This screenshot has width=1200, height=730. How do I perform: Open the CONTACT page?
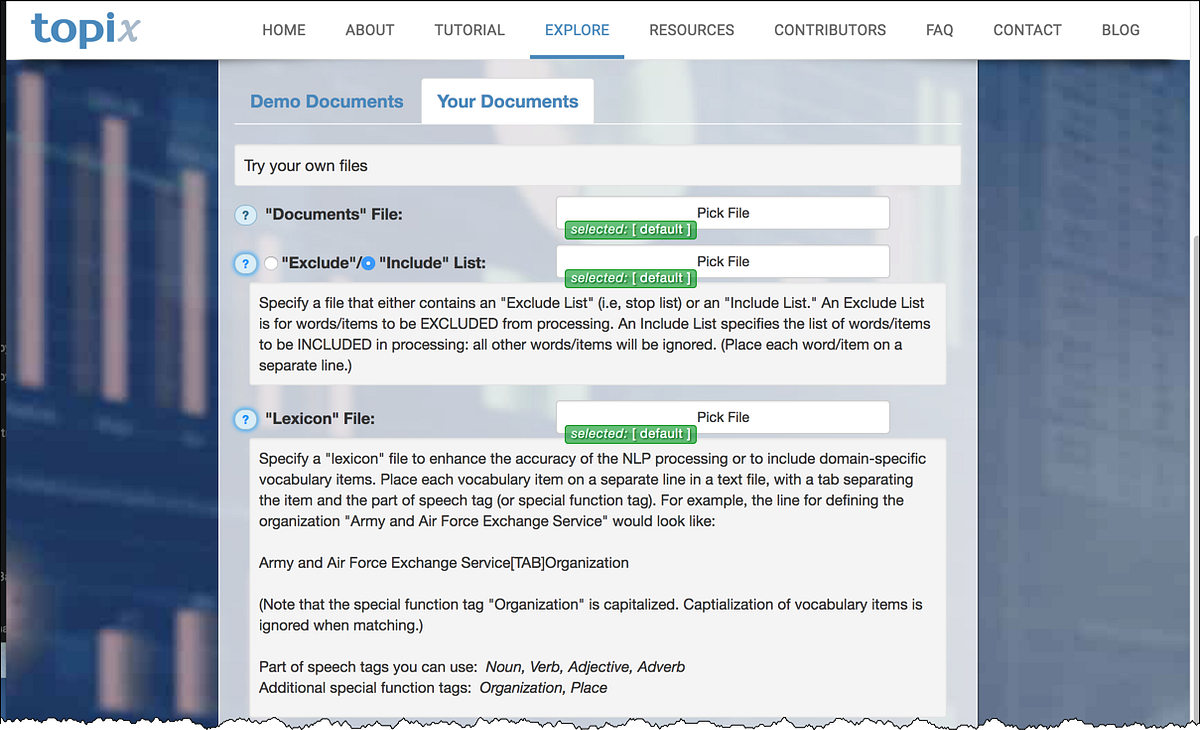(x=1027, y=30)
